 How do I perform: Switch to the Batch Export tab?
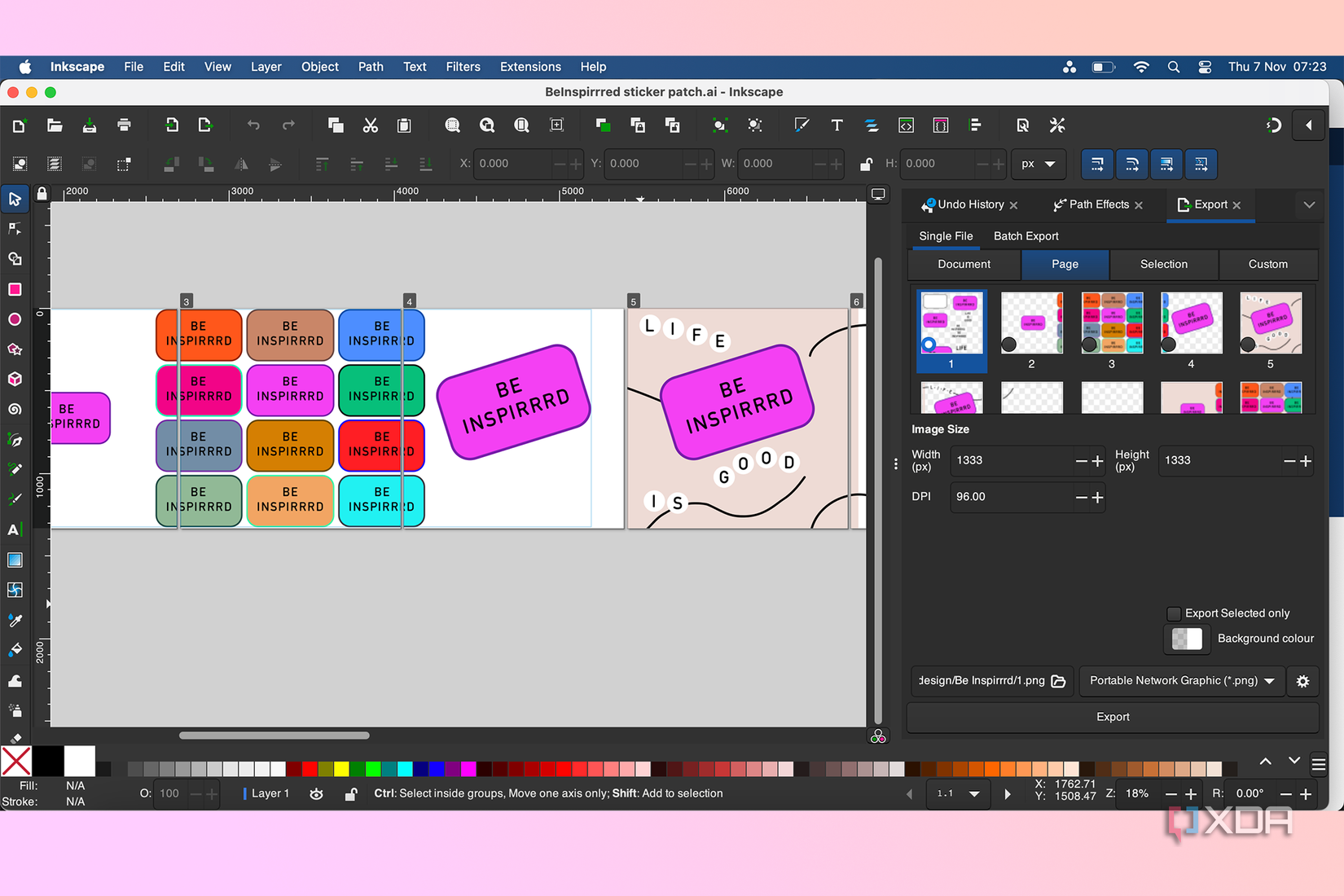[1026, 236]
